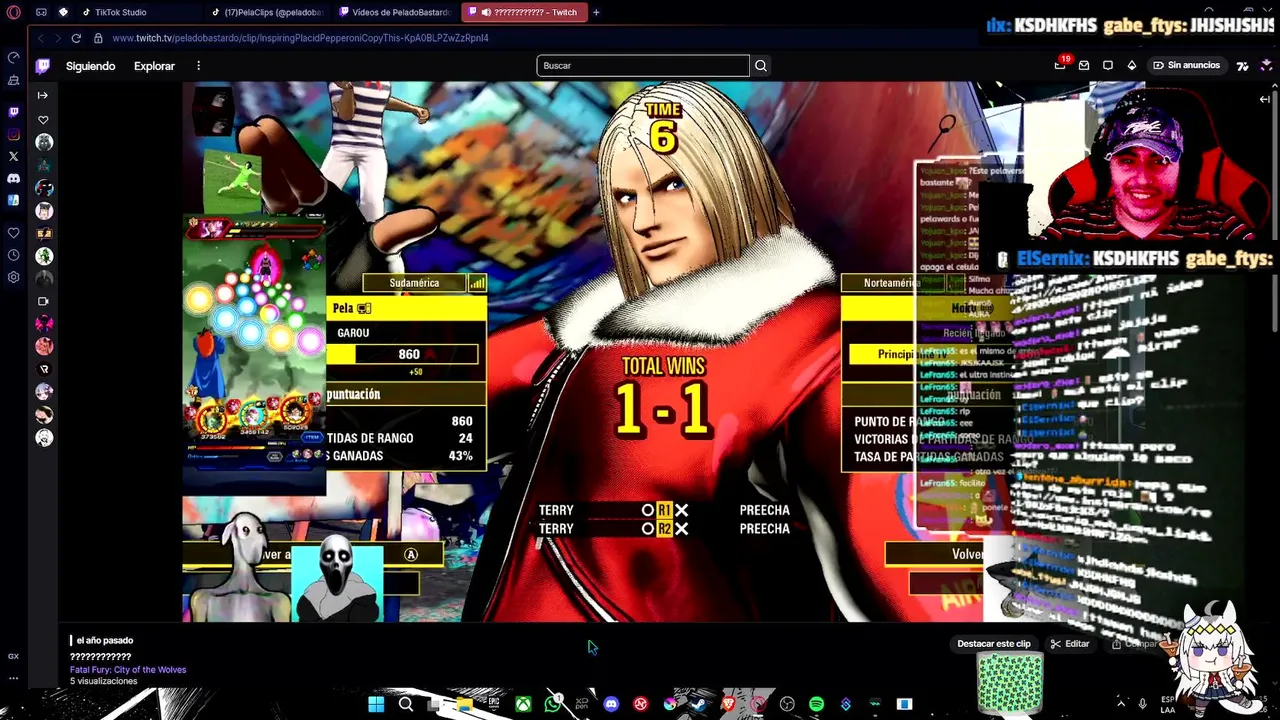Click the padlock site info icon
The image size is (1280, 720).
98,38
